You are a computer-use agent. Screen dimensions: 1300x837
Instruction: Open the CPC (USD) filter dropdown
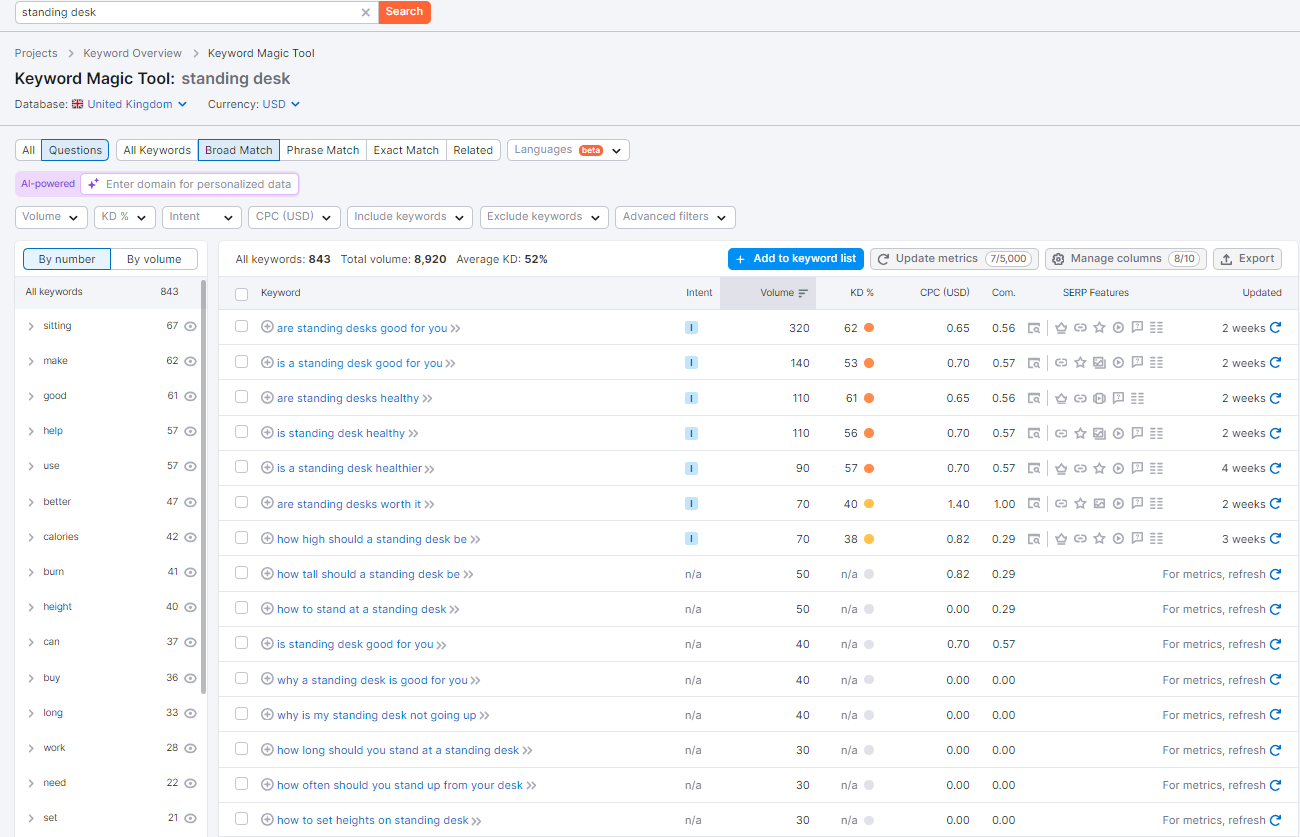(294, 217)
